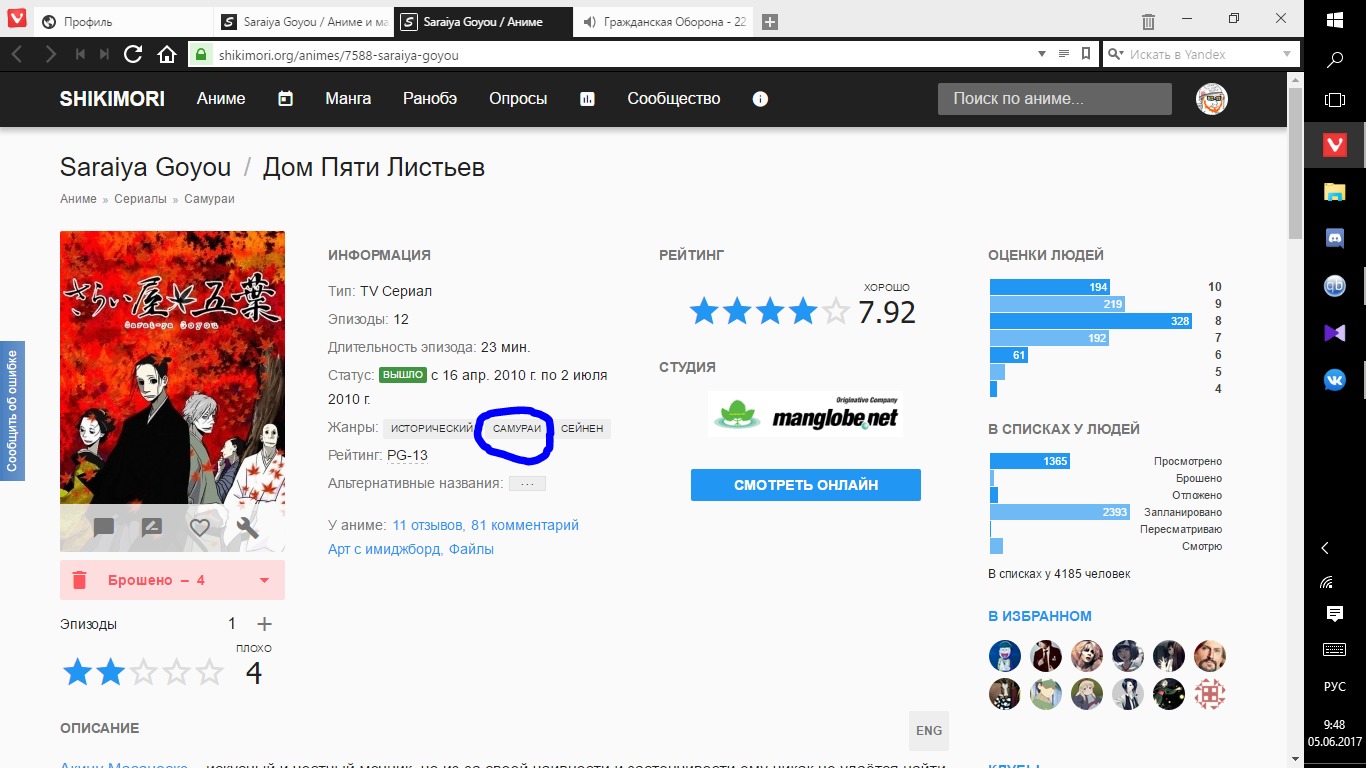Image resolution: width=1366 pixels, height=768 pixels.
Task: Open the Манга menu item
Action: pyautogui.click(x=348, y=99)
